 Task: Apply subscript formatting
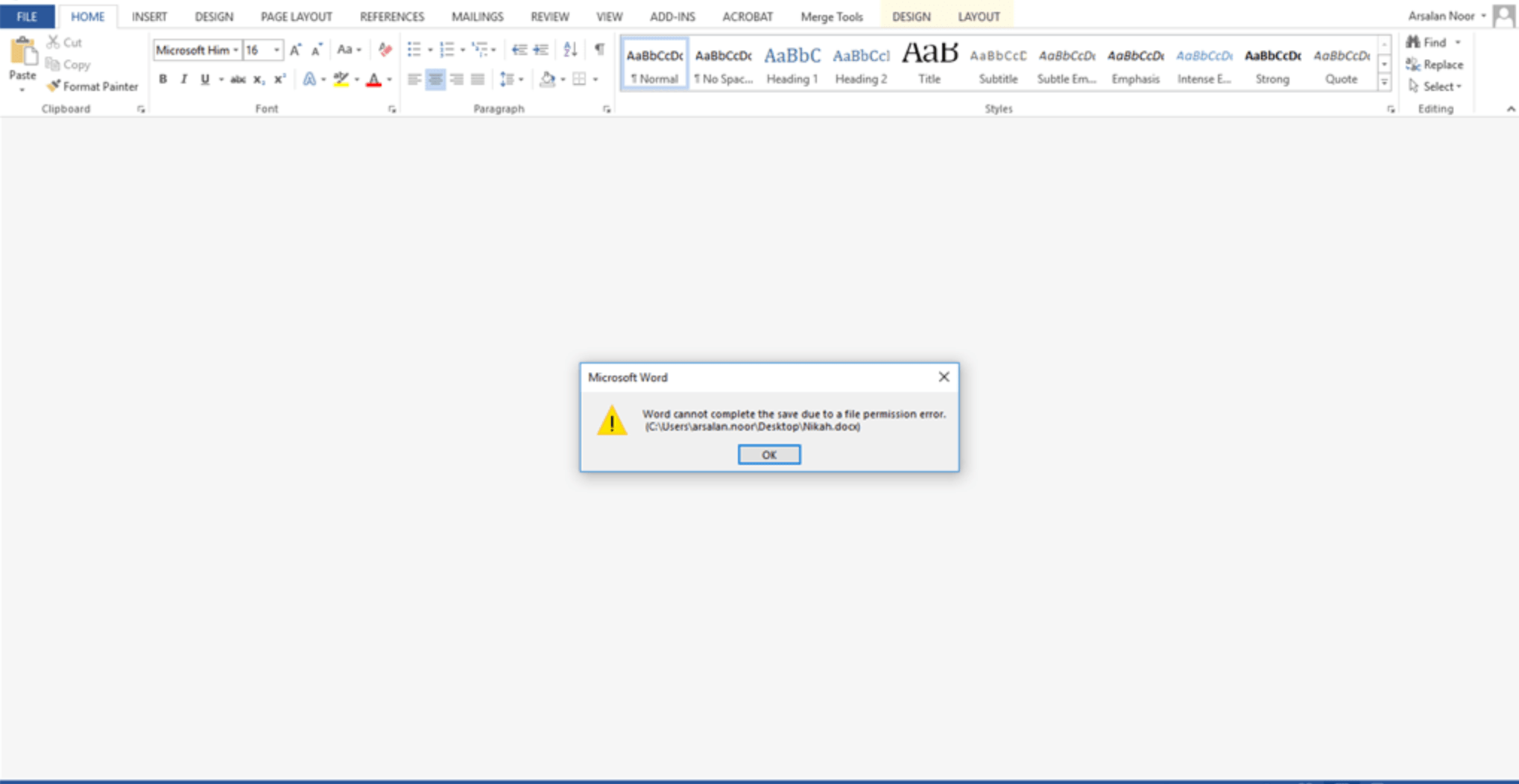coord(259,79)
